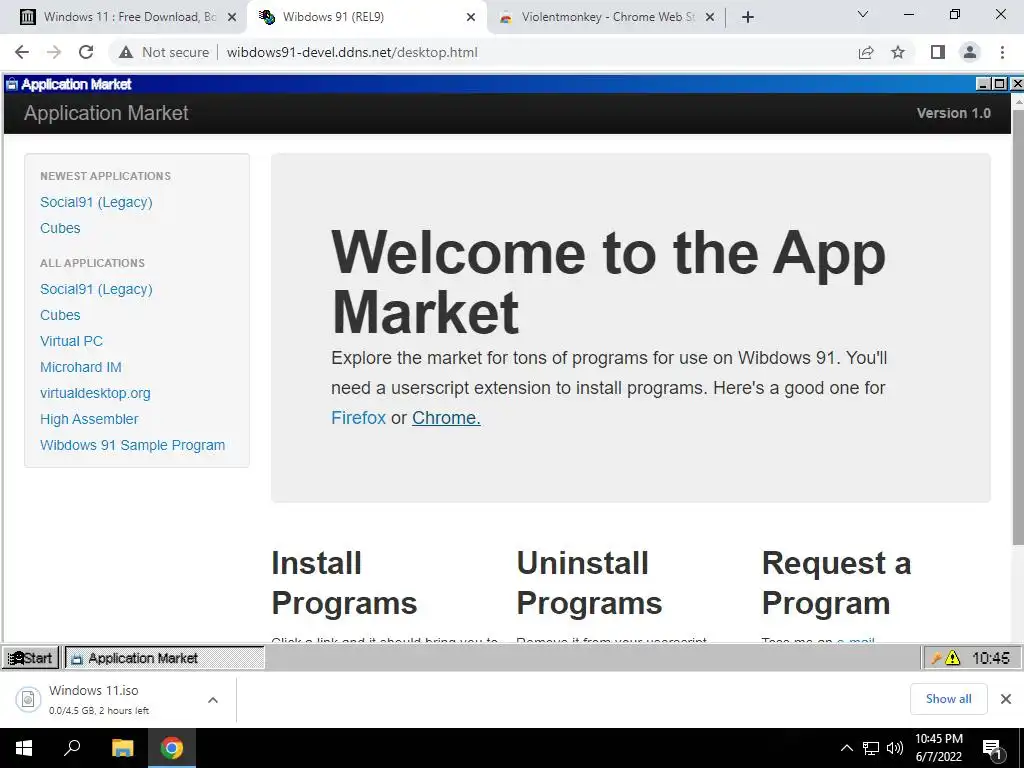Click the key icon in Wibdows tray

(x=935, y=658)
